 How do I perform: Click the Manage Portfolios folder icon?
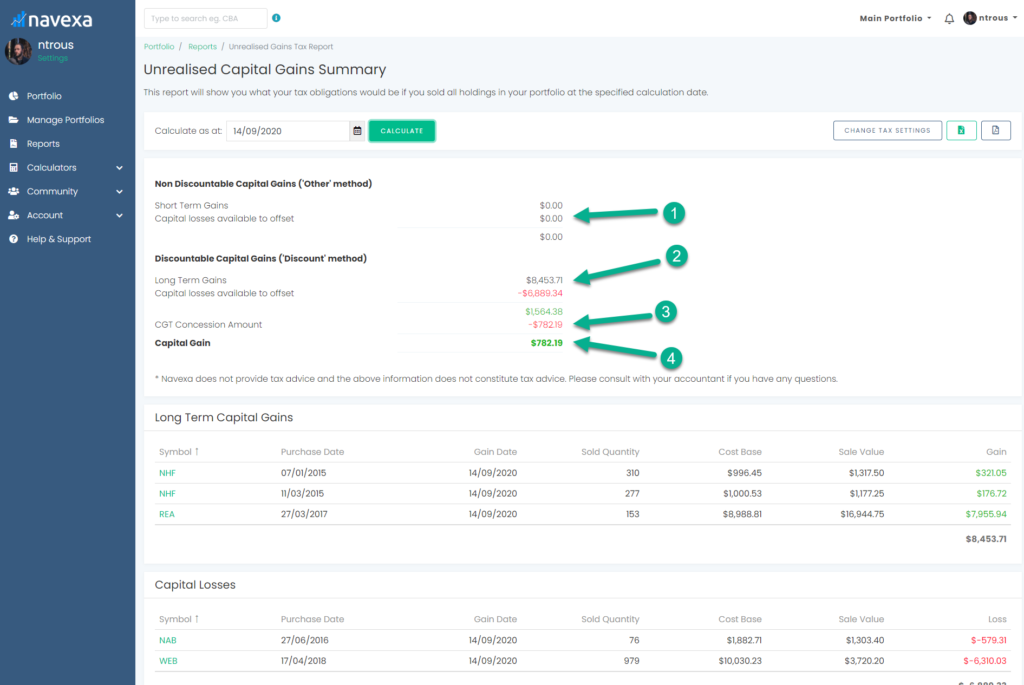(13, 120)
